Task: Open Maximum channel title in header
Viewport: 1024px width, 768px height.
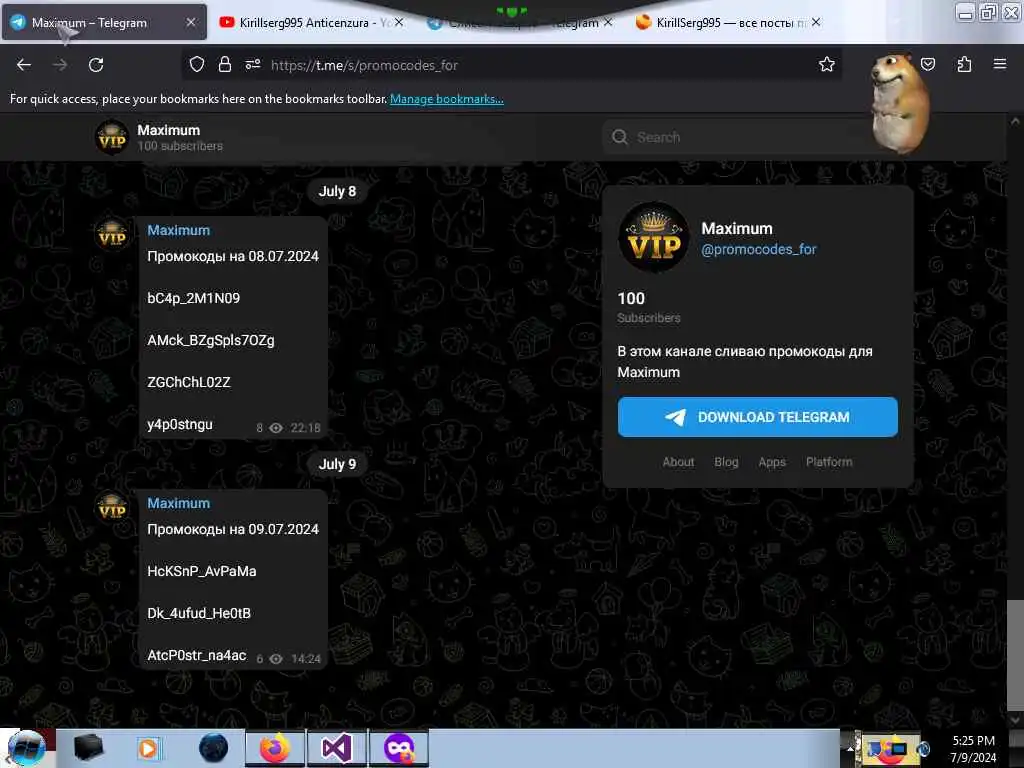Action: tap(168, 130)
